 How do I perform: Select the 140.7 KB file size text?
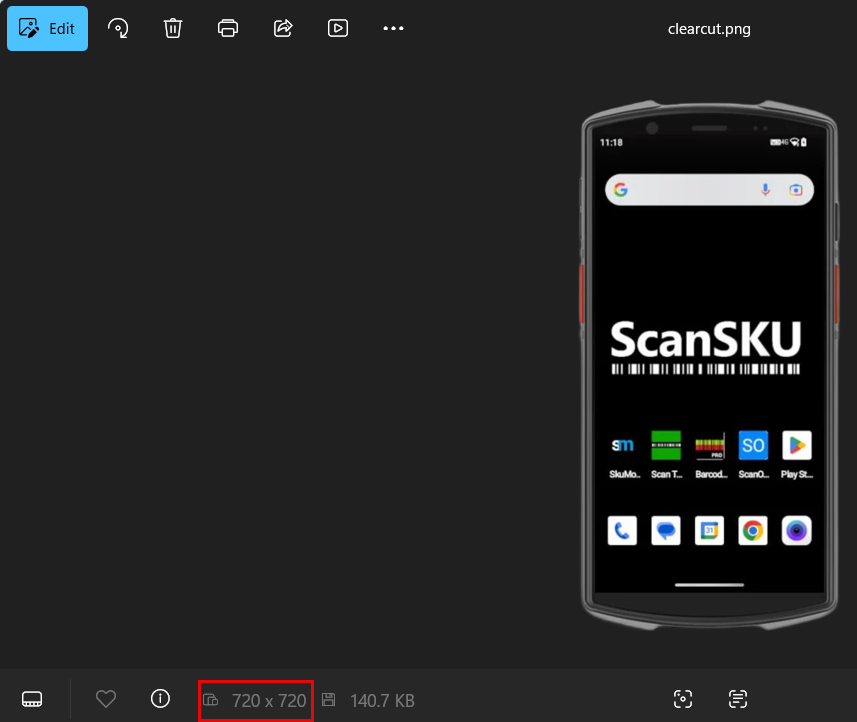382,701
